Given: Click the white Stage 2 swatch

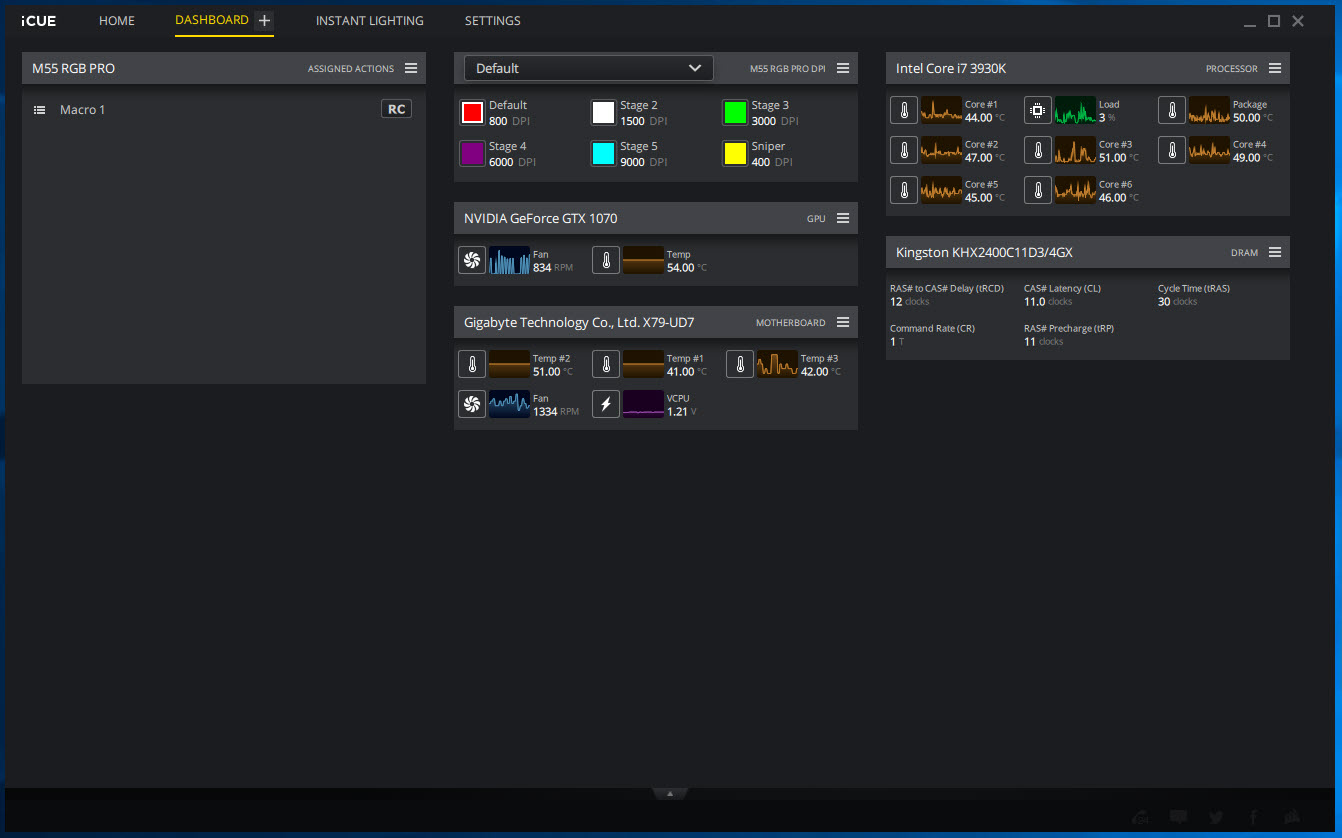Looking at the screenshot, I should tap(603, 112).
